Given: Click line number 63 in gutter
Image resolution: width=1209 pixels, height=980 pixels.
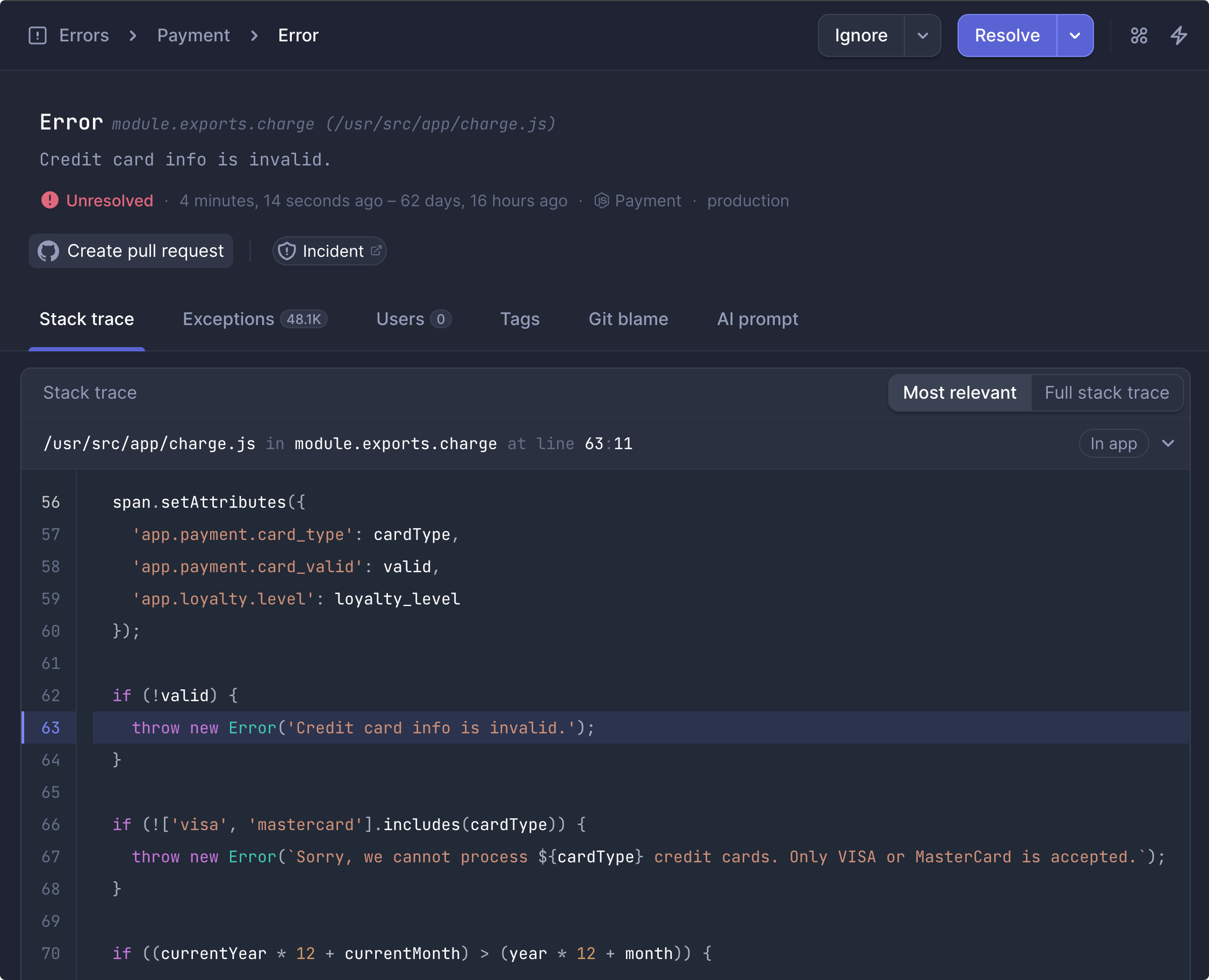Looking at the screenshot, I should point(50,727).
